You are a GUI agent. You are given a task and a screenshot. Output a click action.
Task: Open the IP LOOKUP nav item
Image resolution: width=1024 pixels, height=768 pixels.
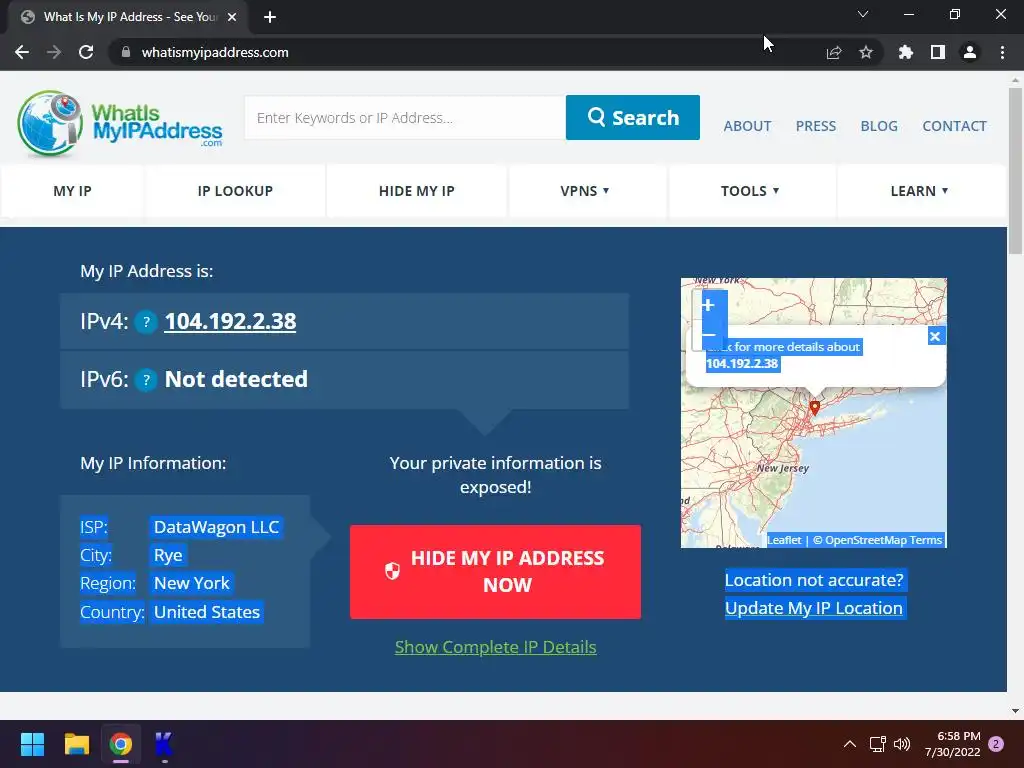(x=235, y=191)
